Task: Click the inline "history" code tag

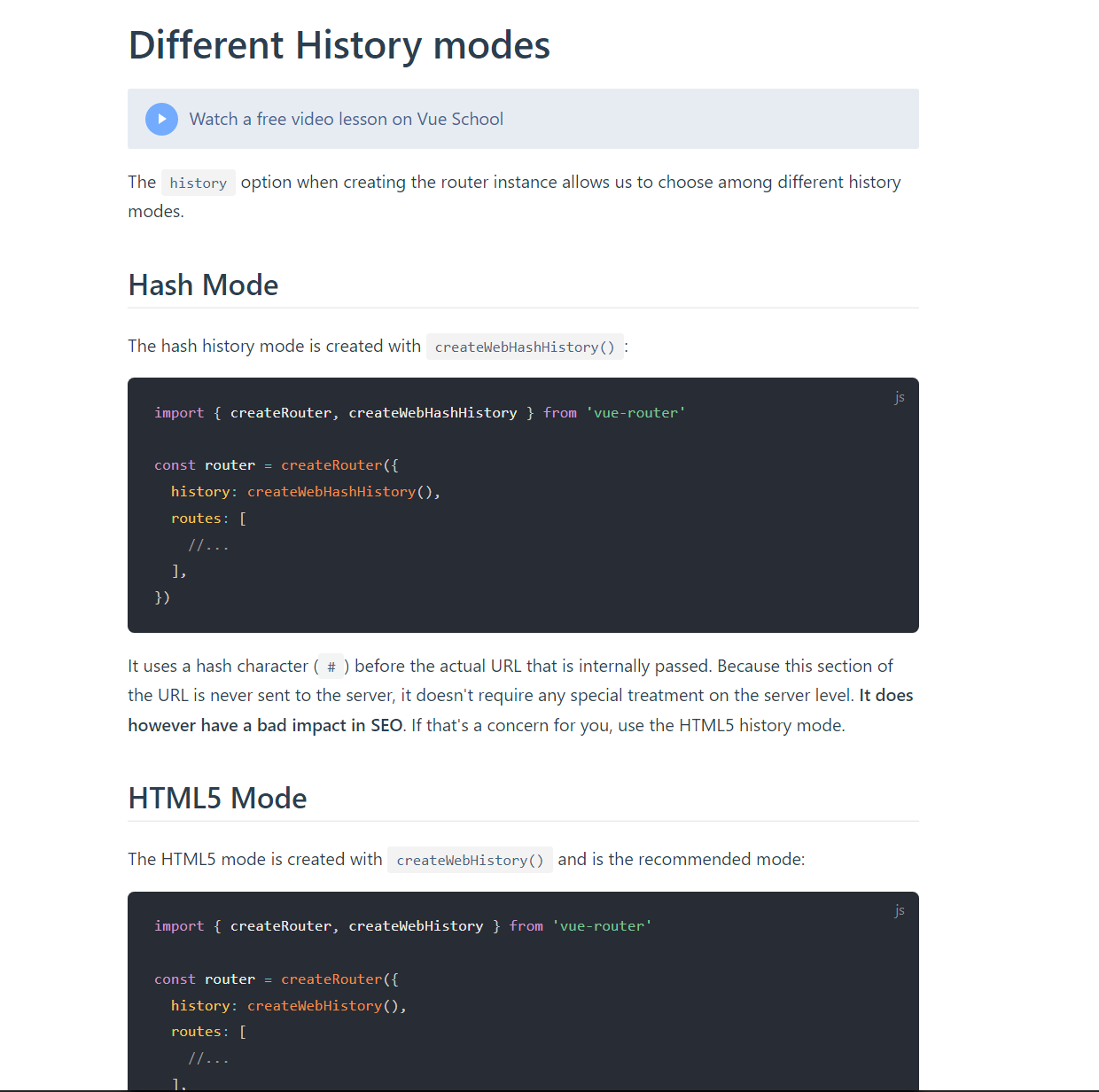Action: (x=198, y=183)
